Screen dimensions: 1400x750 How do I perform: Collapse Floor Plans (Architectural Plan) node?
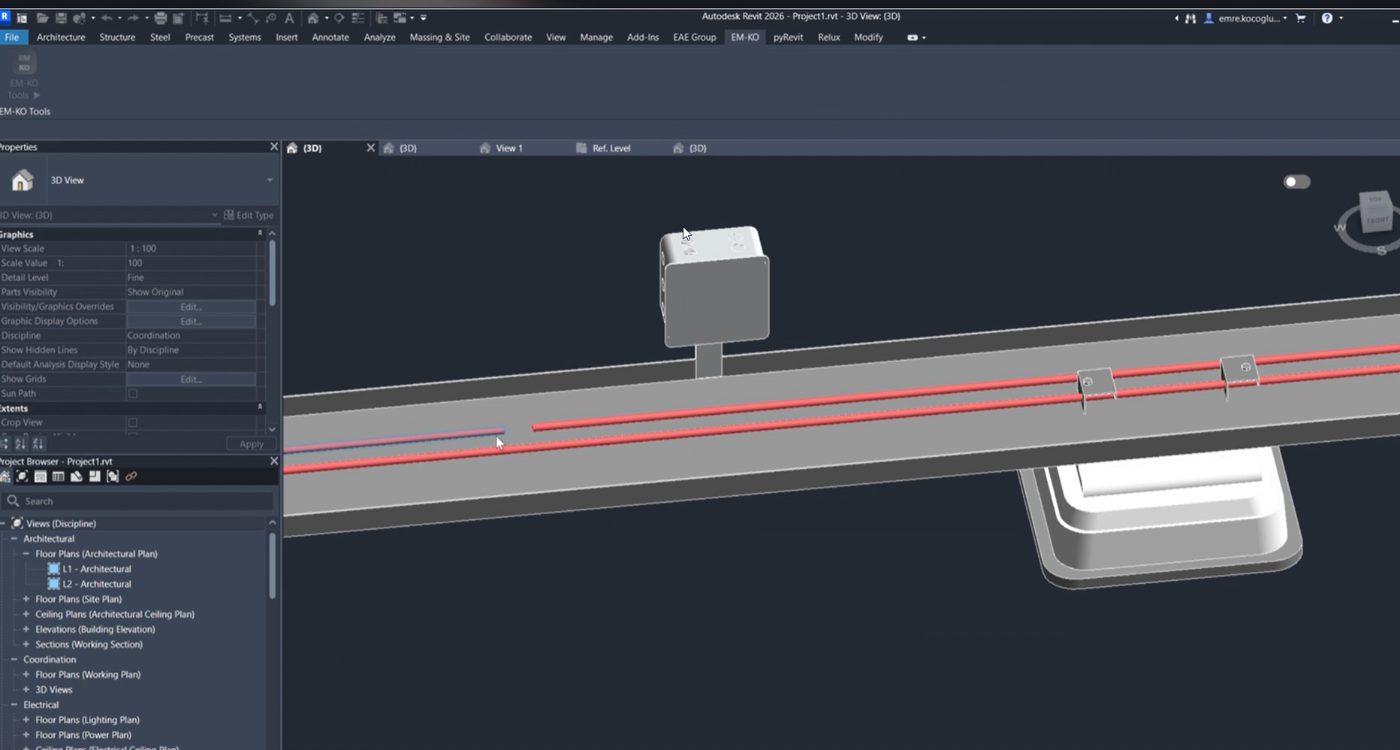[26, 554]
